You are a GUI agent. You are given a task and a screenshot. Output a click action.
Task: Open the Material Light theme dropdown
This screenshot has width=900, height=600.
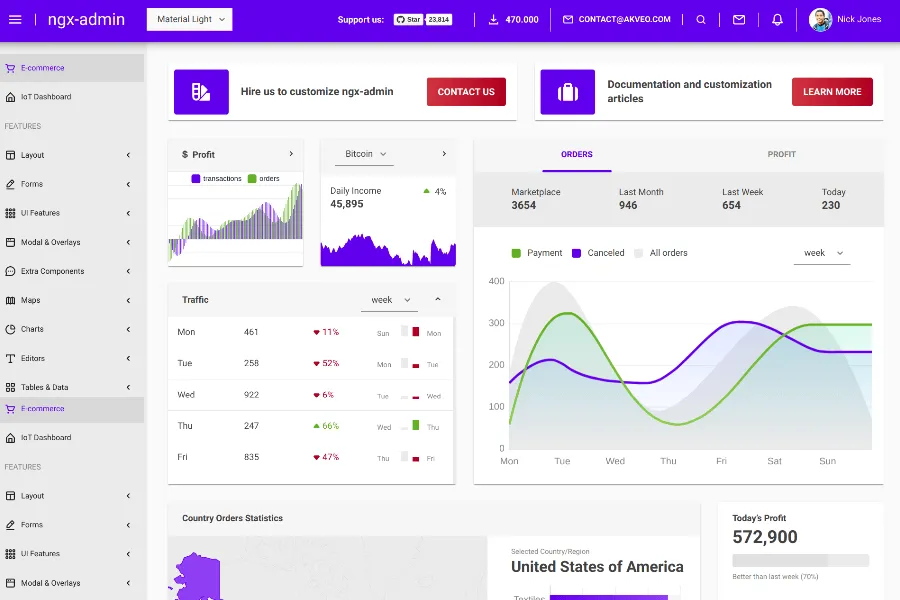(189, 19)
